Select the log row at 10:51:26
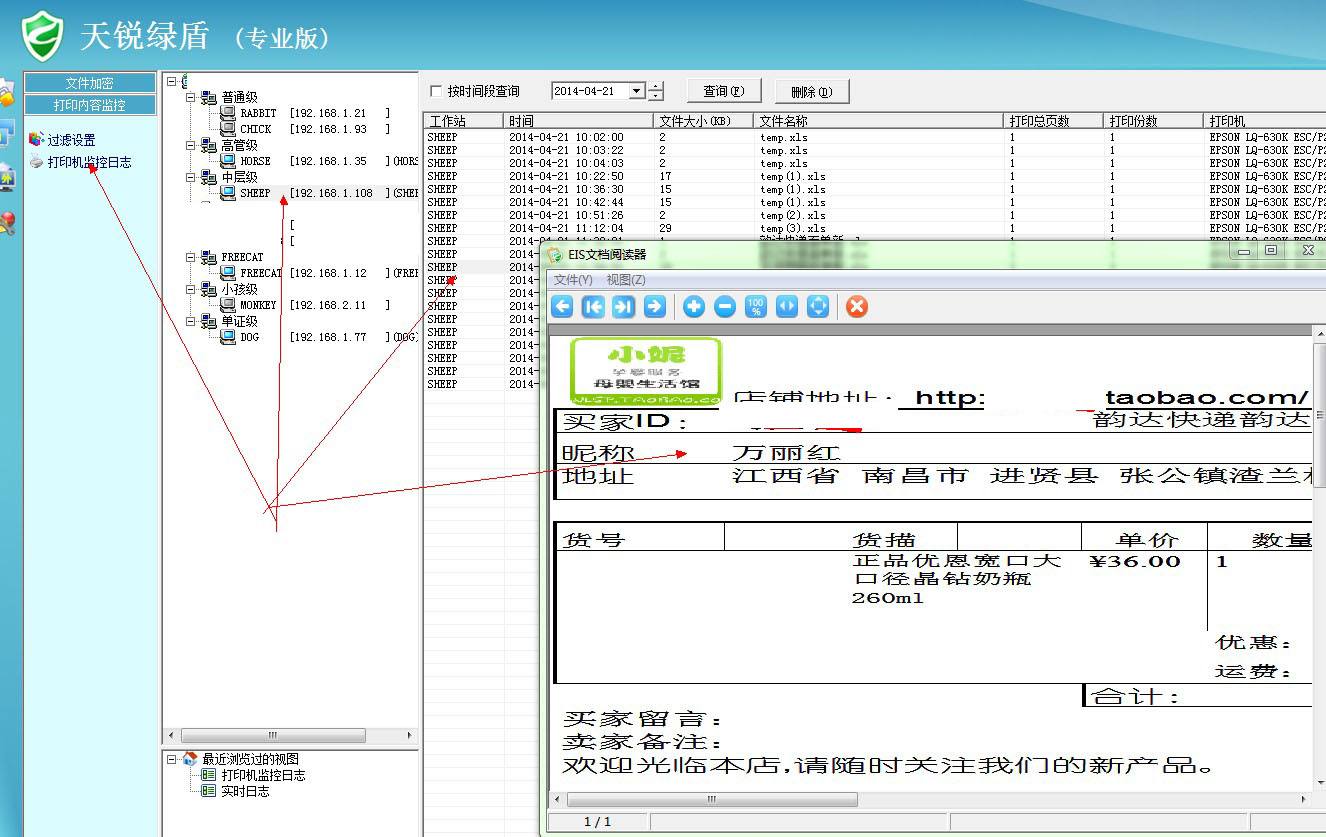This screenshot has width=1326, height=837. pyautogui.click(x=874, y=215)
